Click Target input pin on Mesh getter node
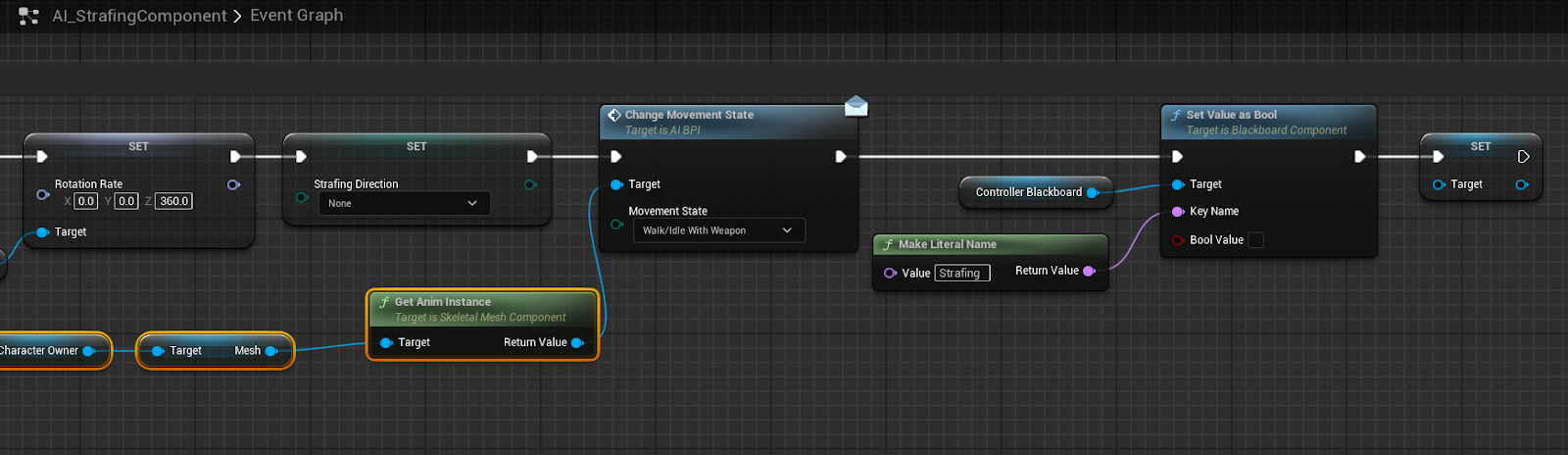The height and width of the screenshot is (455, 1568). (x=157, y=351)
